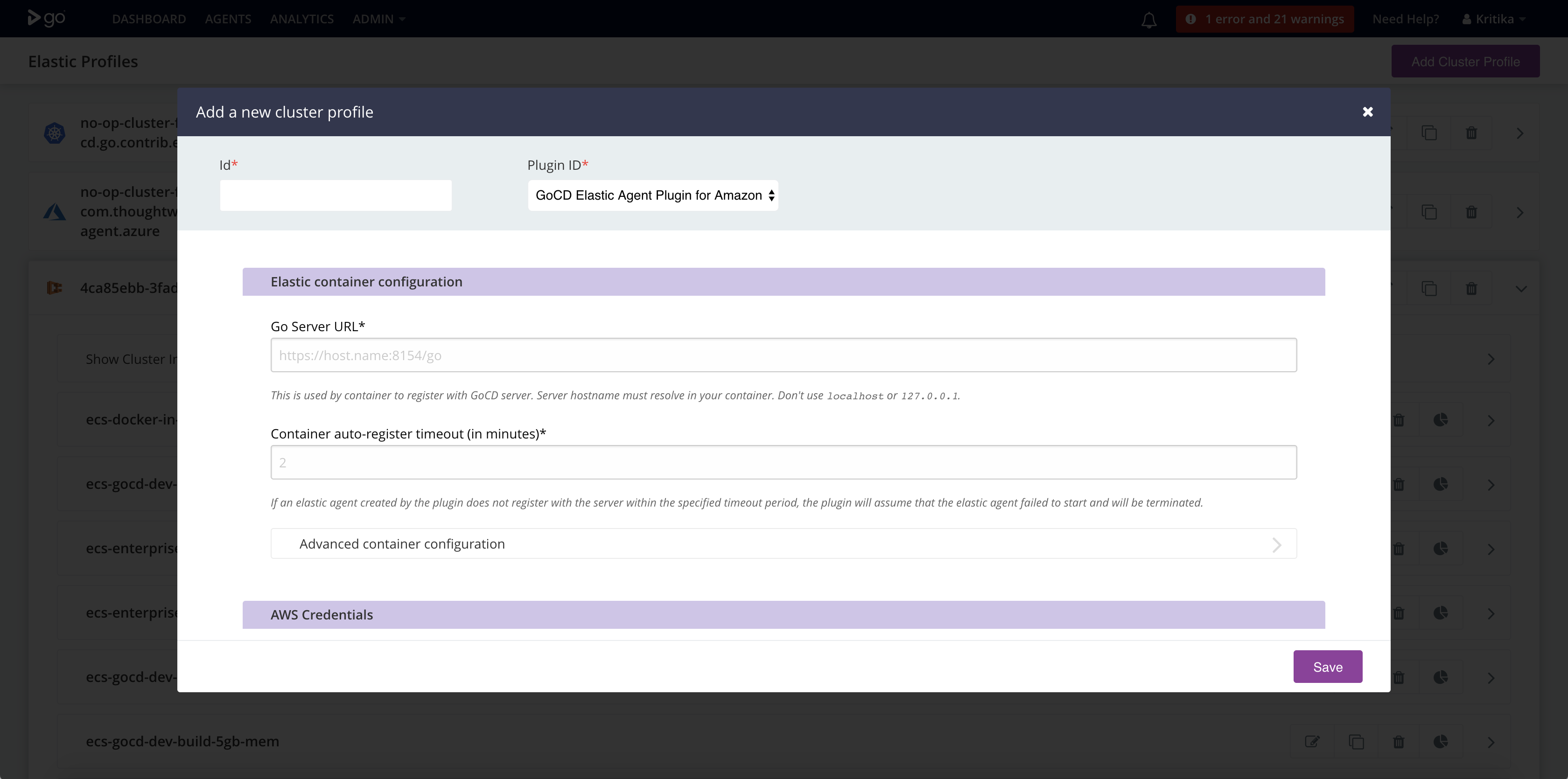The image size is (1568, 779).
Task: Click the Add Cluster Profile button
Action: click(1465, 62)
